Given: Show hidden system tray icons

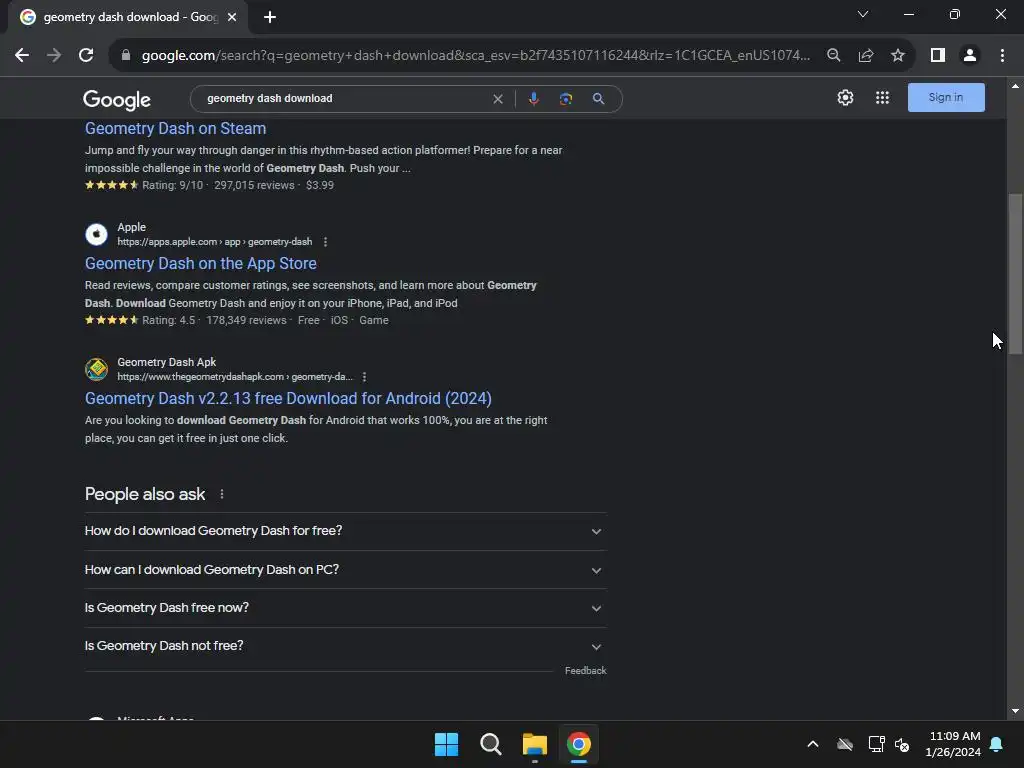Looking at the screenshot, I should pyautogui.click(x=813, y=744).
